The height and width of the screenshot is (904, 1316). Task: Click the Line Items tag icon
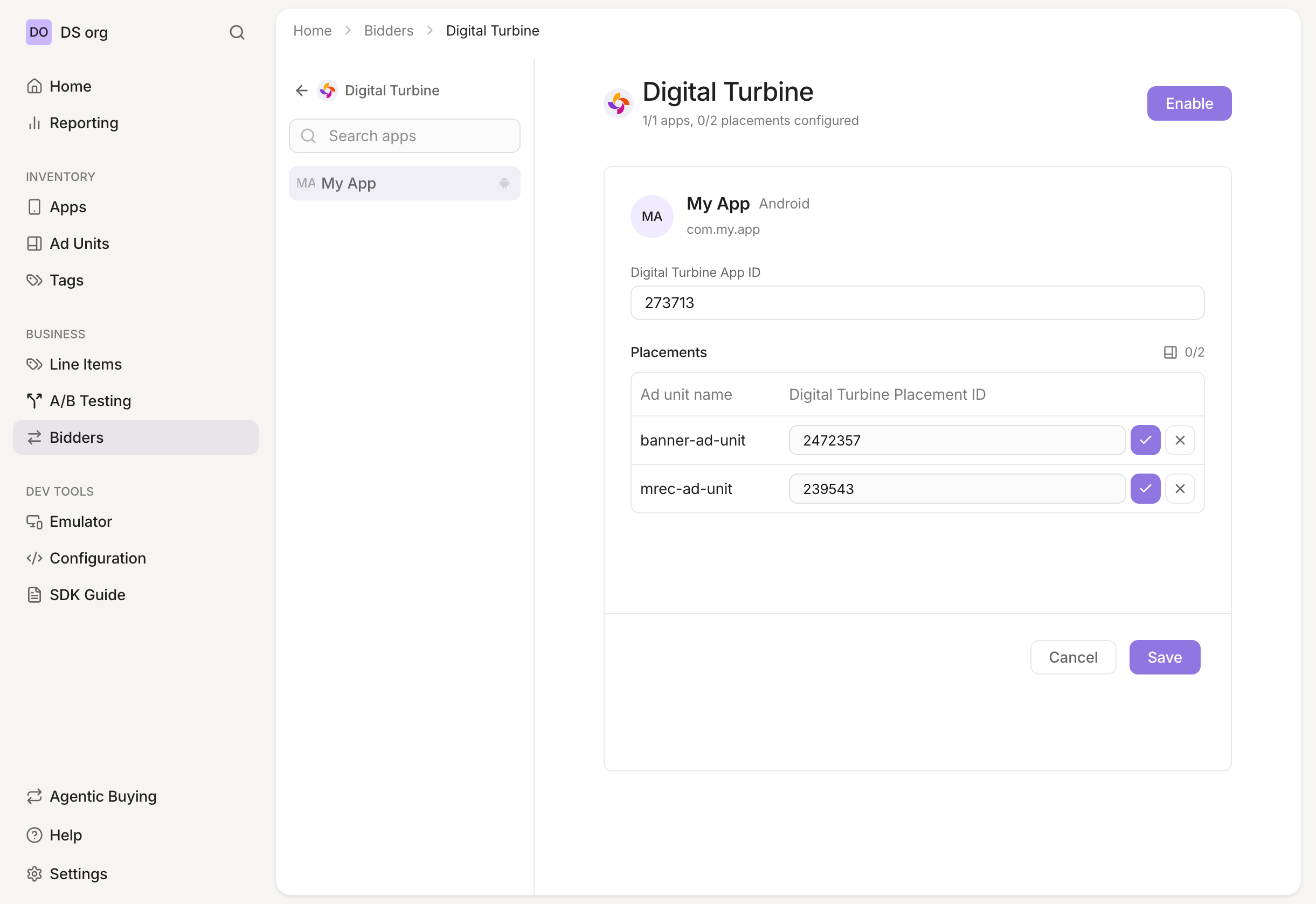click(x=34, y=364)
